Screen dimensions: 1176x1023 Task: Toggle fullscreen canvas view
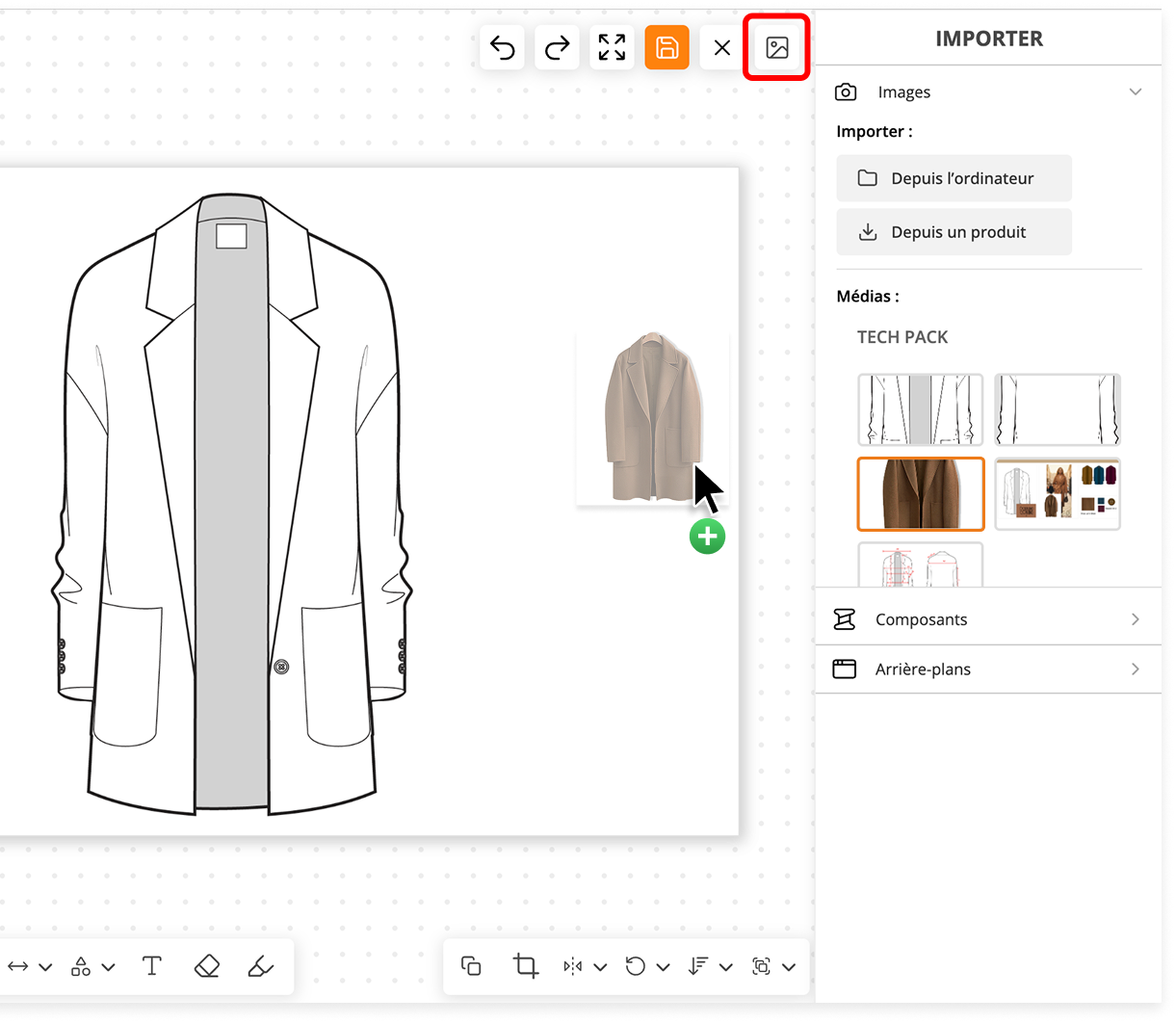tap(612, 48)
